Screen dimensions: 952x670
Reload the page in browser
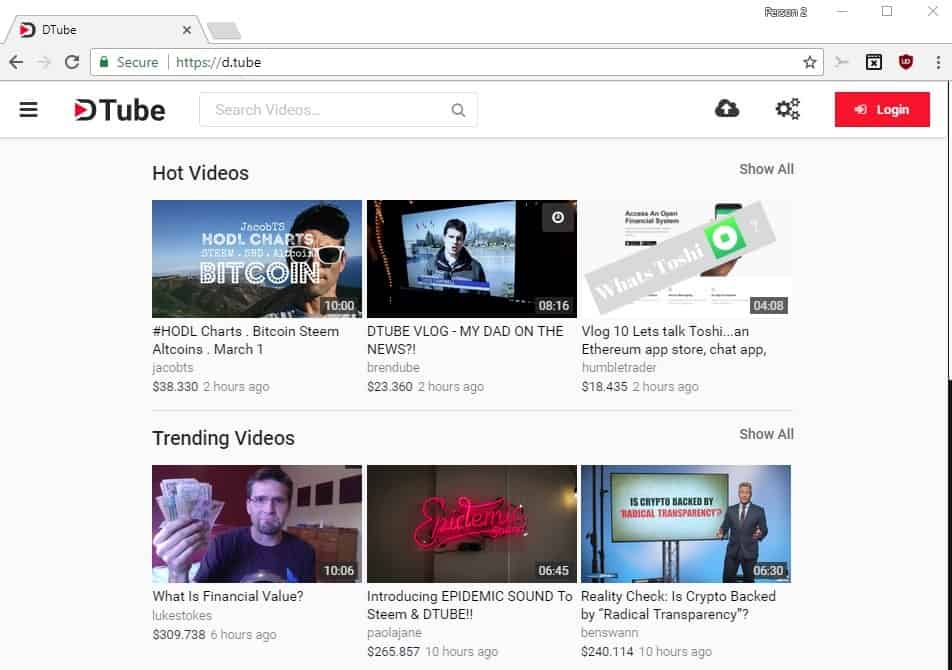72,62
